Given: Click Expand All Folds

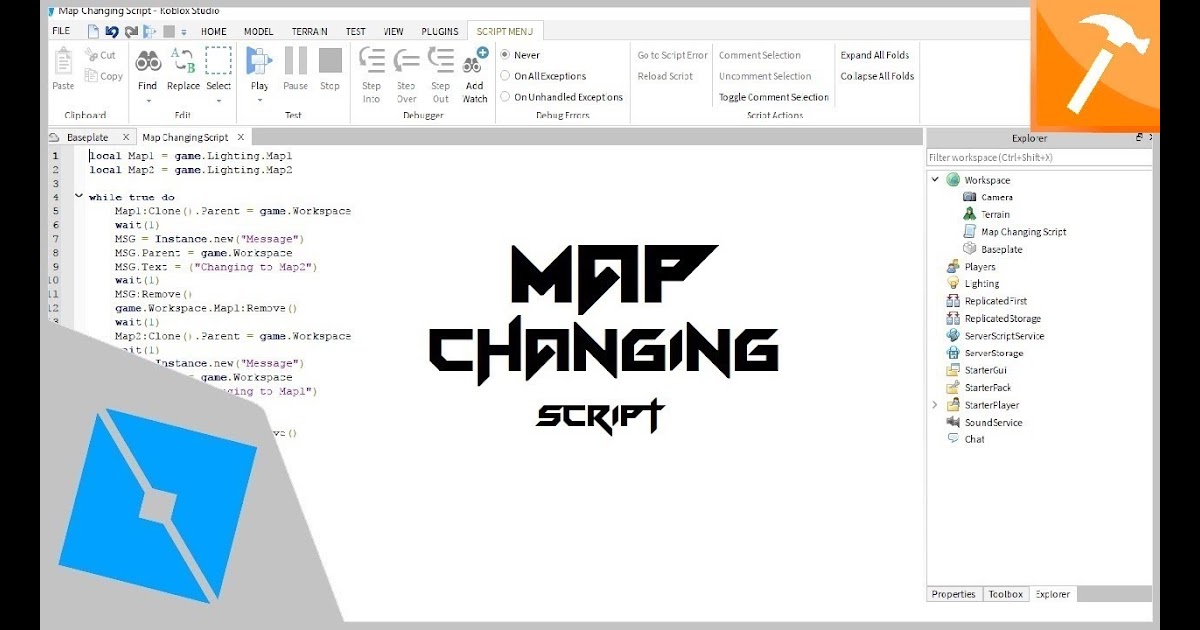Looking at the screenshot, I should point(875,55).
